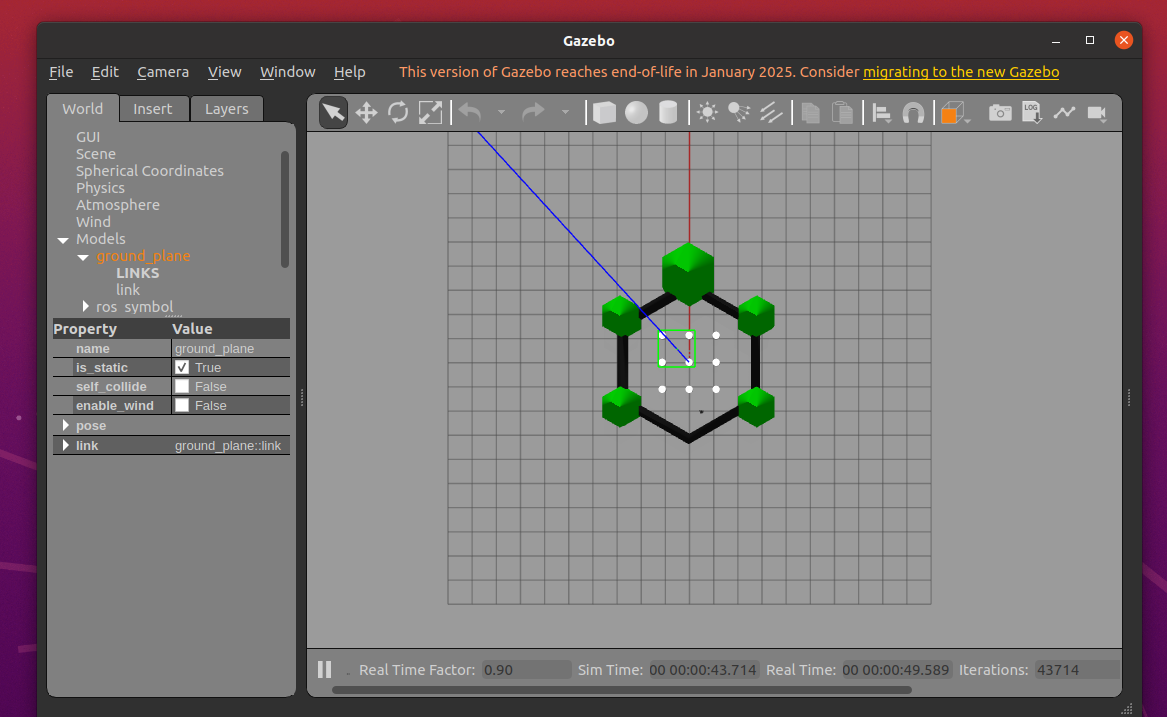Insert a box shape
1167x717 pixels.
(x=604, y=112)
